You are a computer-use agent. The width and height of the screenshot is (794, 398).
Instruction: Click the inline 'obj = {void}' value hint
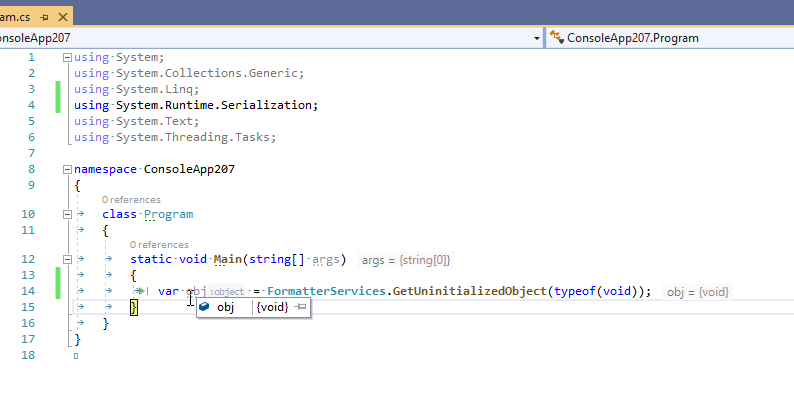697,292
